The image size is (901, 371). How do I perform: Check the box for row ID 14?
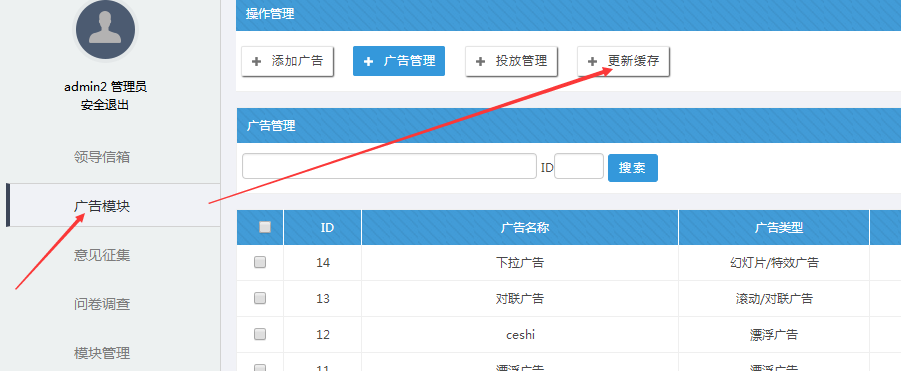pos(260,262)
